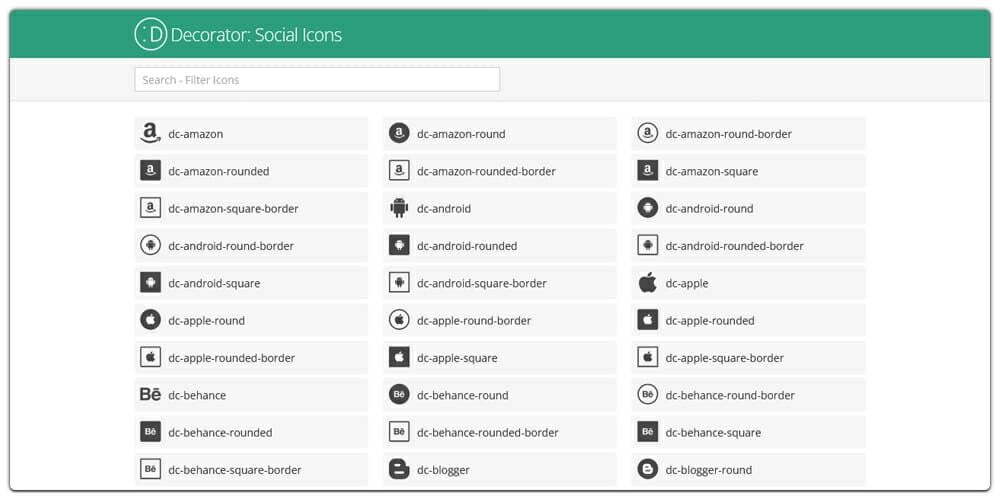Focus the Search - Filter Icons field
Image resolution: width=1000 pixels, height=500 pixels.
[x=317, y=80]
